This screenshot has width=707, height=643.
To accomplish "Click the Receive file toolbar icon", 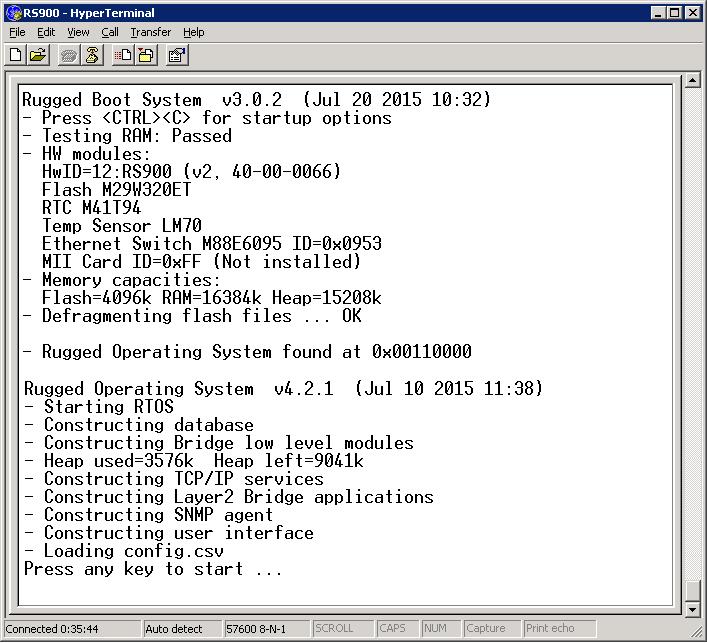I will coord(146,56).
